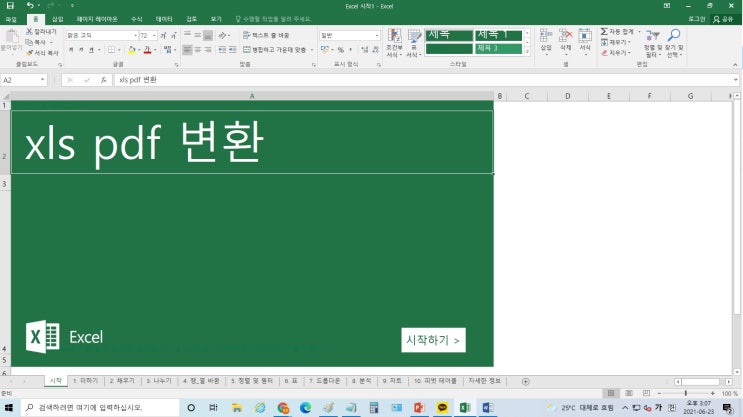743x417 pixels.
Task: Open the 파일 File tab
Action: point(11,19)
